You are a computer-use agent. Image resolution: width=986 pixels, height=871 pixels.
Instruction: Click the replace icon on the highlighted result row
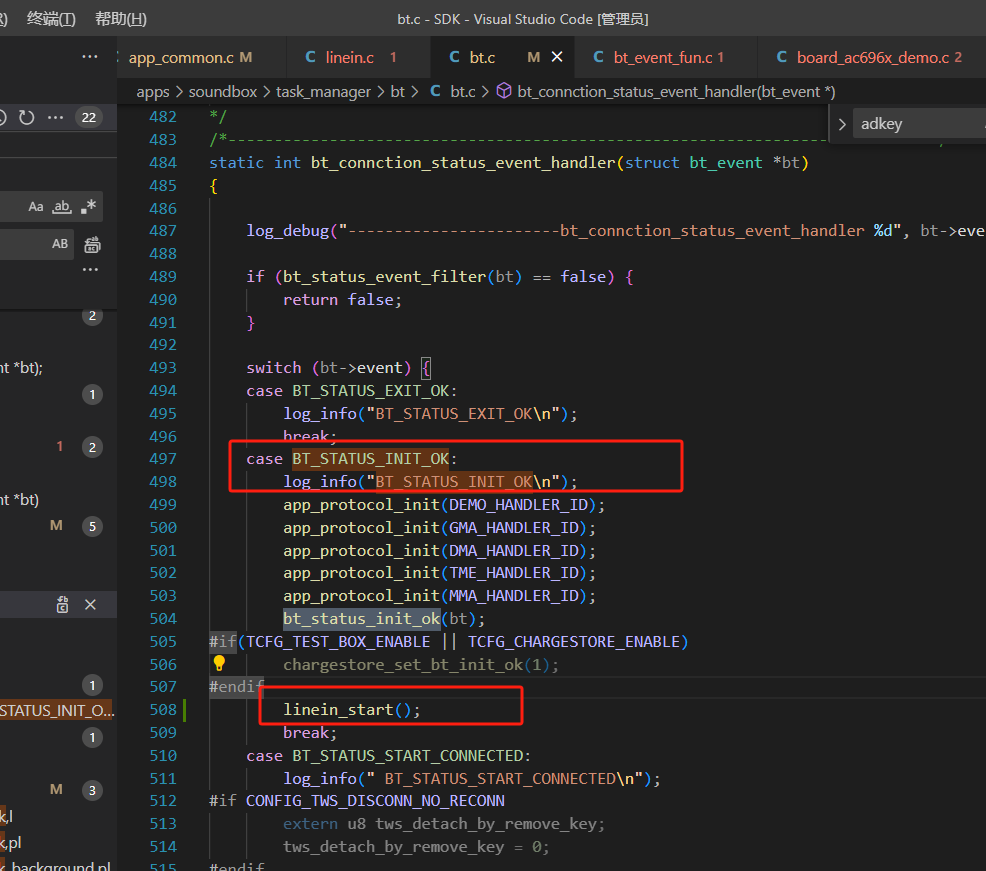(x=62, y=604)
